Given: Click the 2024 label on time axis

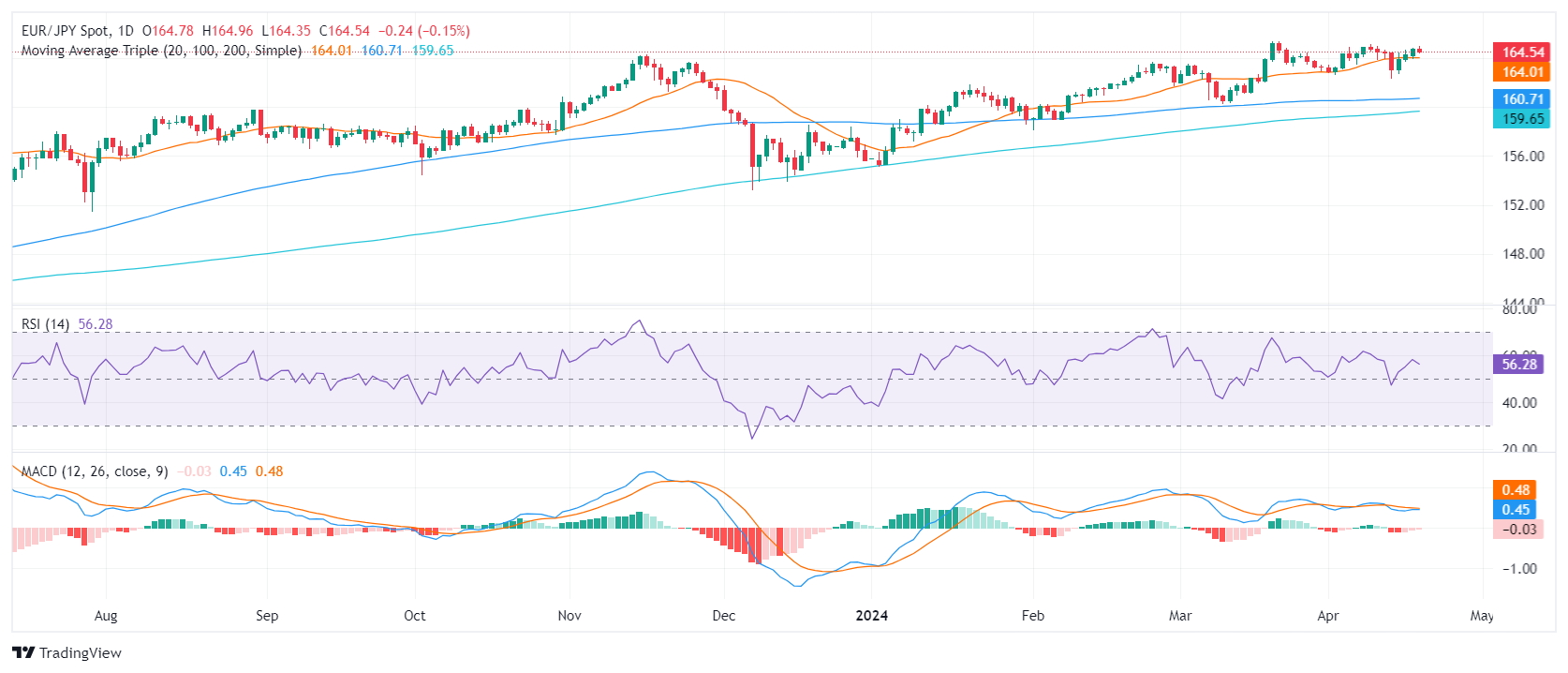Looking at the screenshot, I should coord(872,616).
